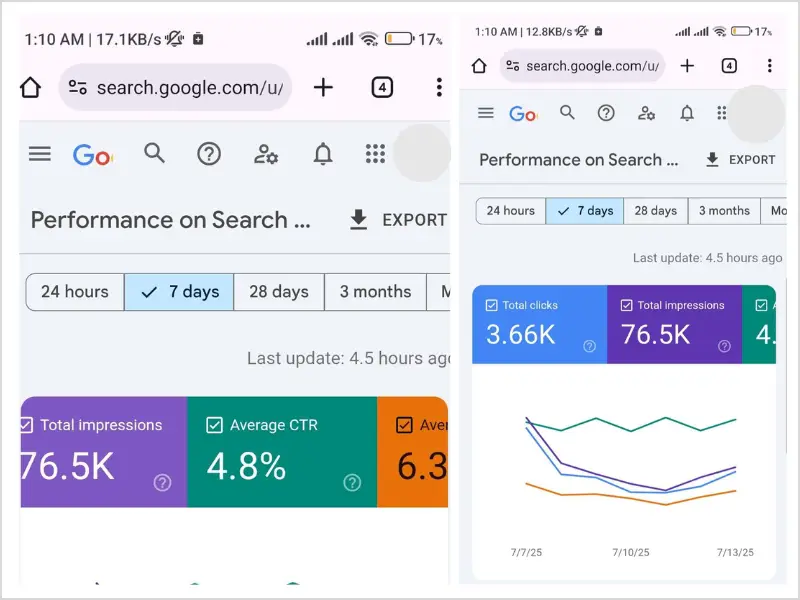
Task: Select 3 months range, right screenshot
Action: [724, 211]
